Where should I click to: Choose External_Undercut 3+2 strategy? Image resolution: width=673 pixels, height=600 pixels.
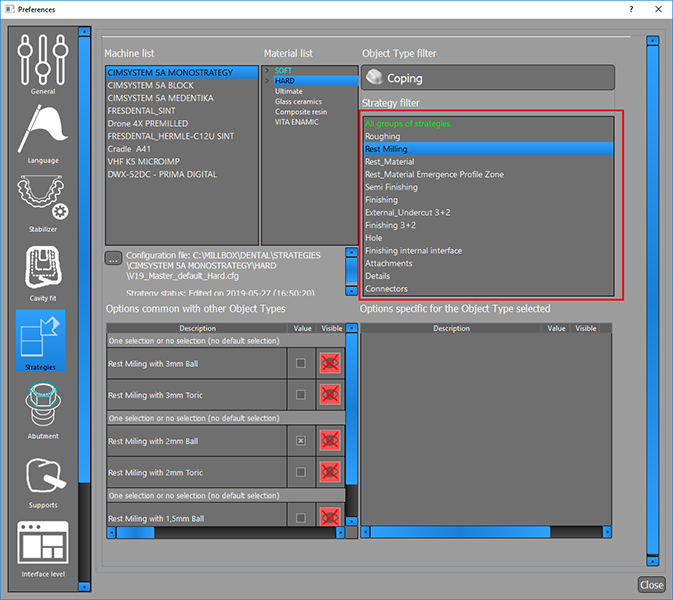pyautogui.click(x=488, y=212)
